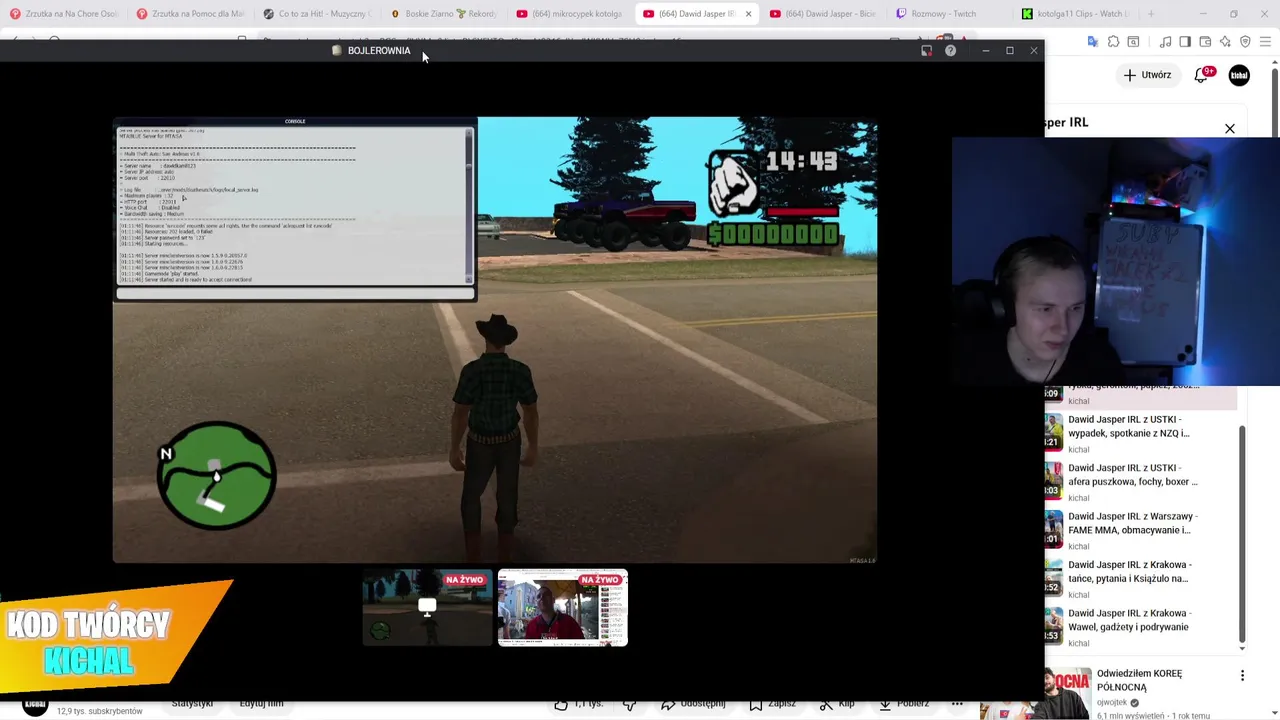Click the money counter $00000000
1280x720 pixels.
[x=773, y=235]
